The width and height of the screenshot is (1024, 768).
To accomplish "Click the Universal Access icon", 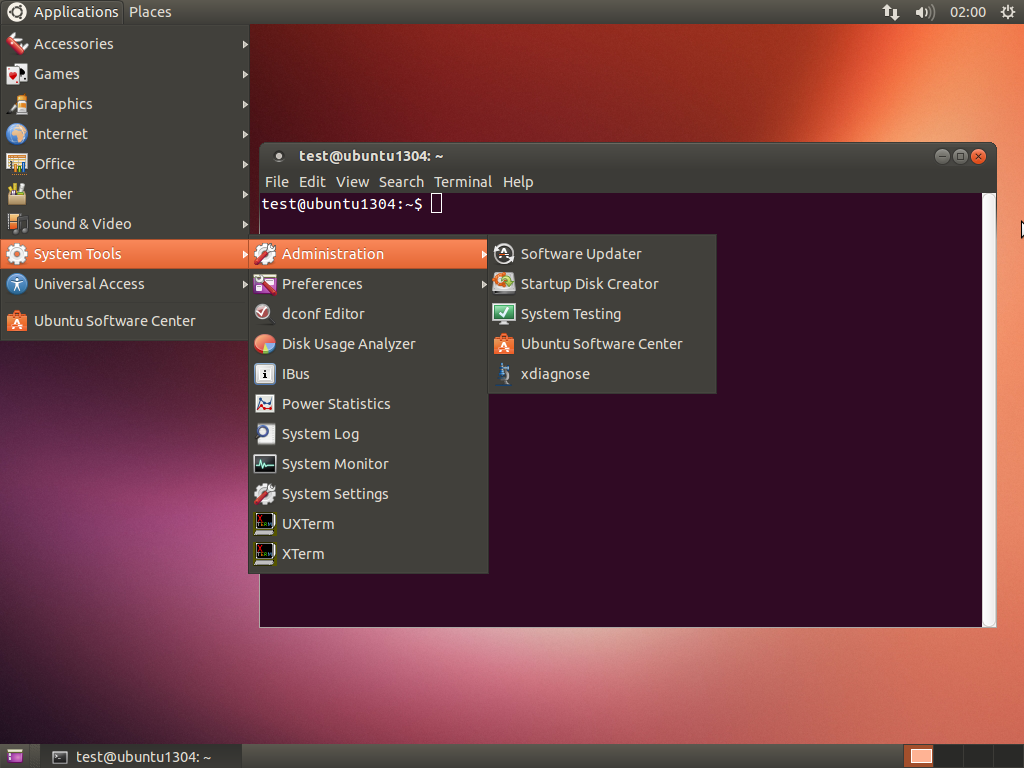I will pyautogui.click(x=17, y=284).
